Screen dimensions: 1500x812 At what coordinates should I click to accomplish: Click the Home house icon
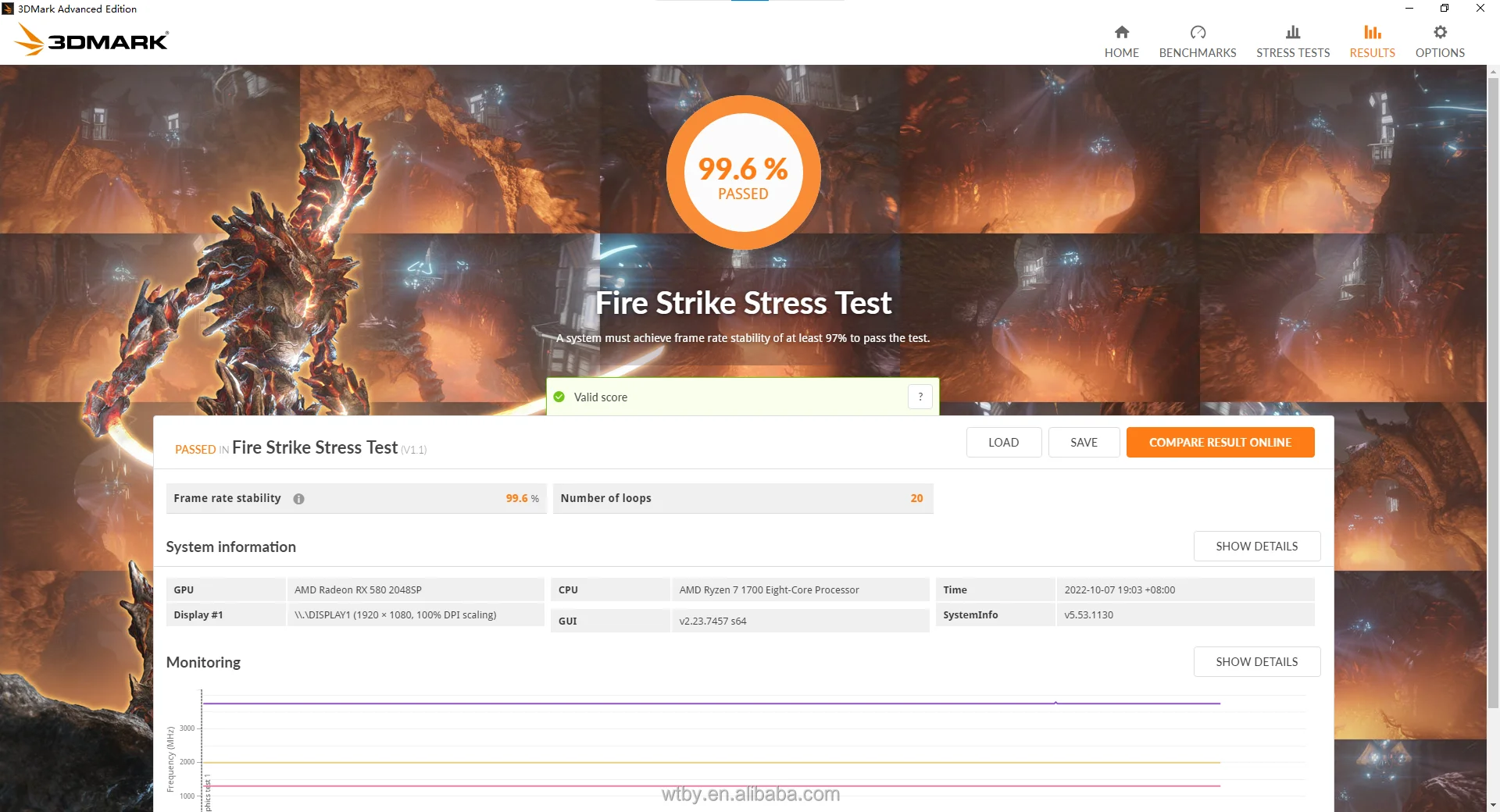coord(1122,32)
